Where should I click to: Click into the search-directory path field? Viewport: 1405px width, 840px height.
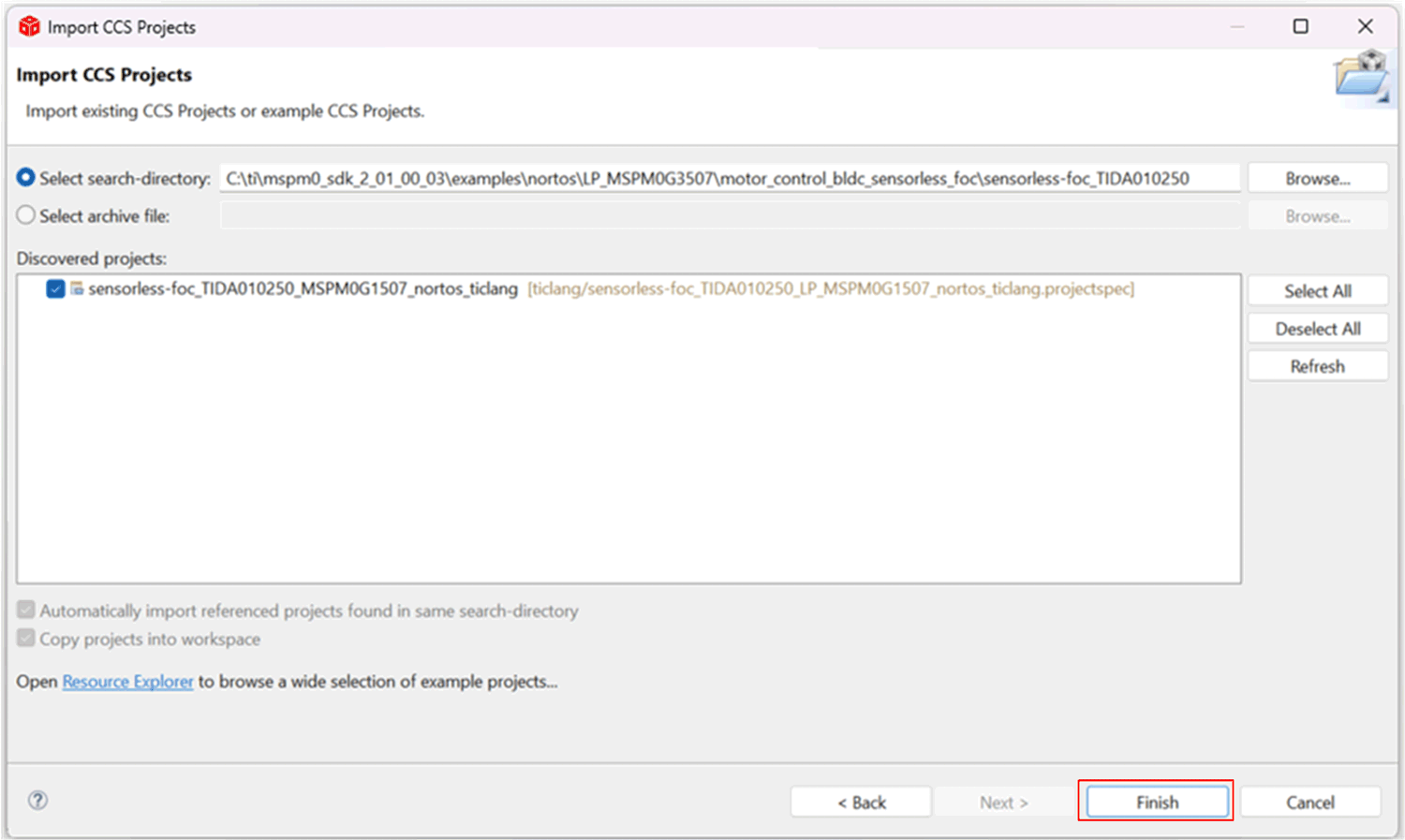tap(730, 178)
